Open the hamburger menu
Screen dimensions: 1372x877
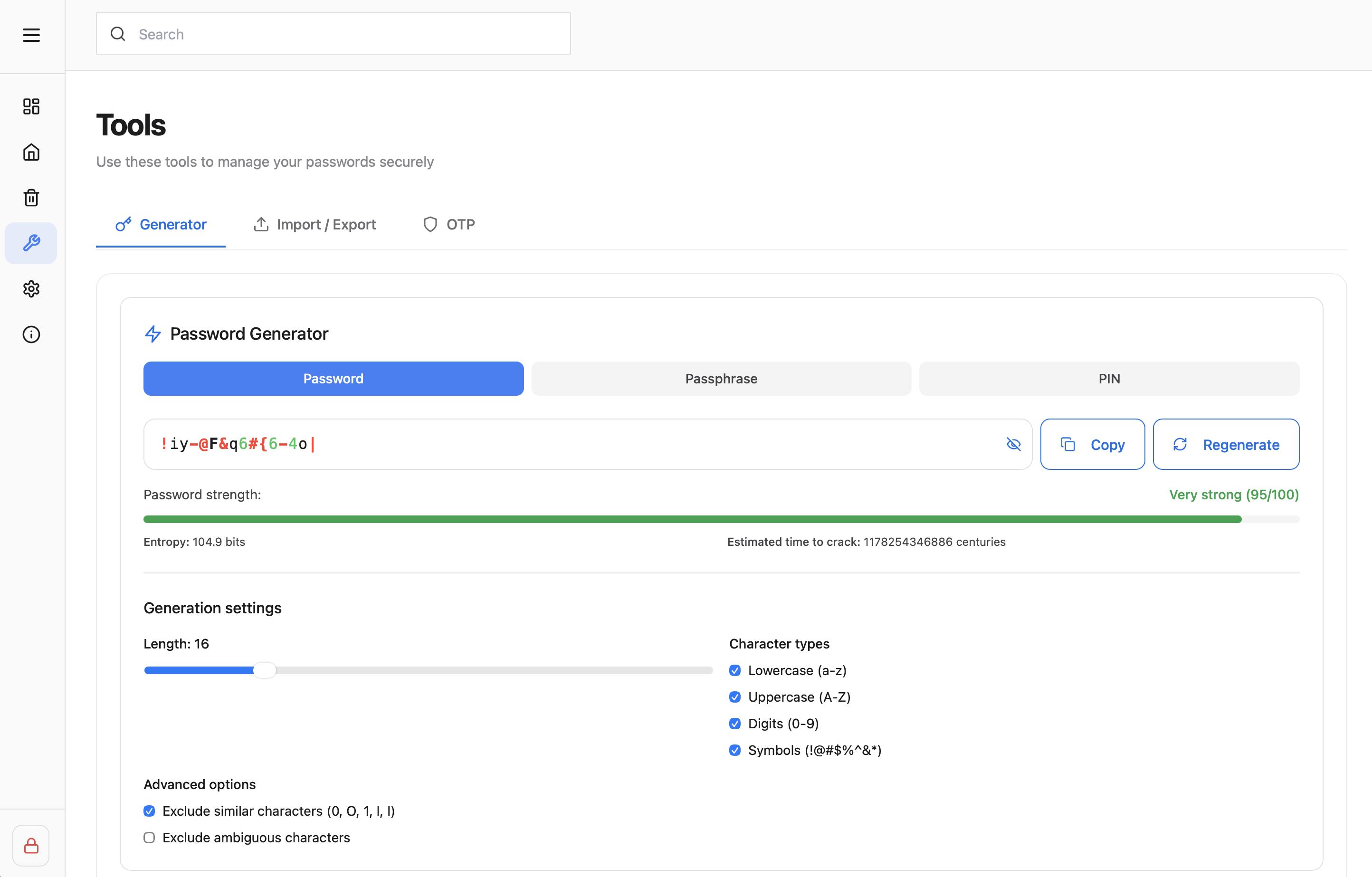point(31,35)
